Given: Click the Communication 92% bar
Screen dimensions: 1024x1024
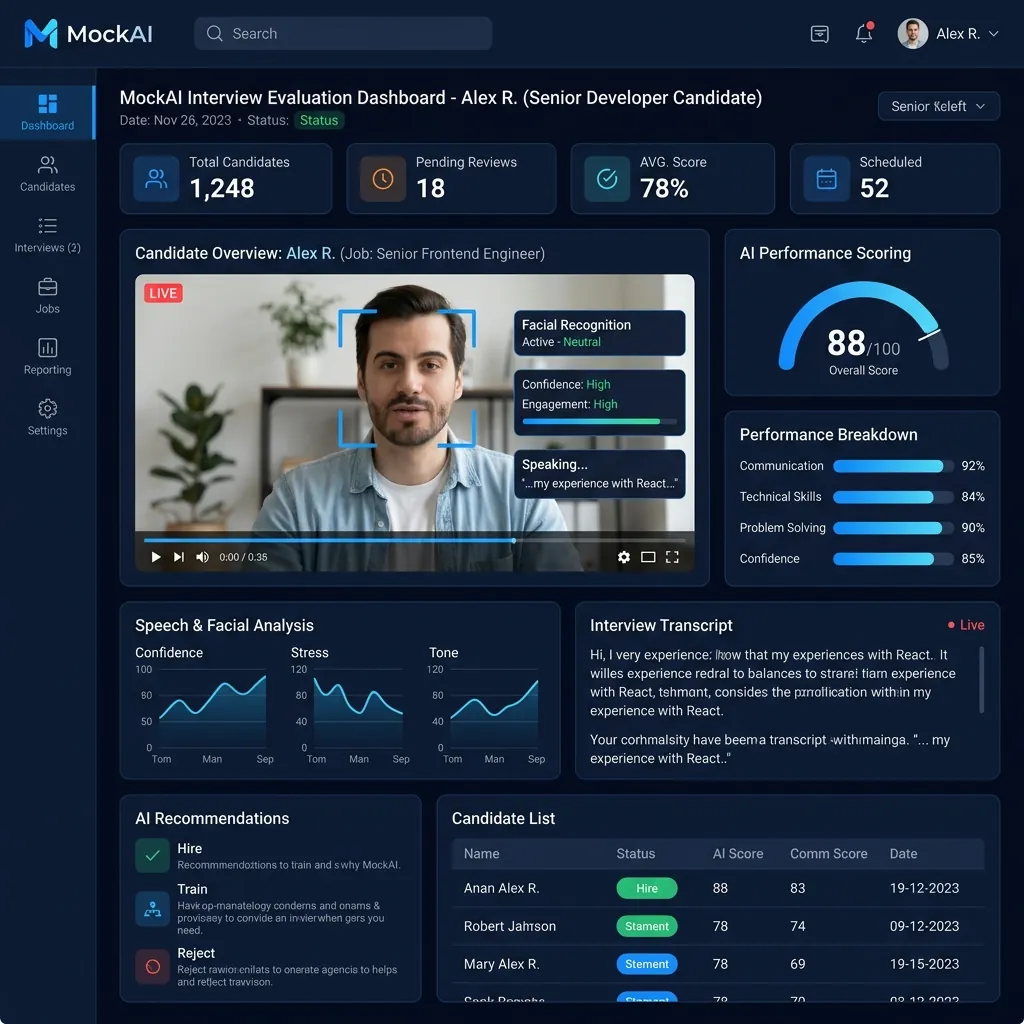Looking at the screenshot, I should [891, 466].
